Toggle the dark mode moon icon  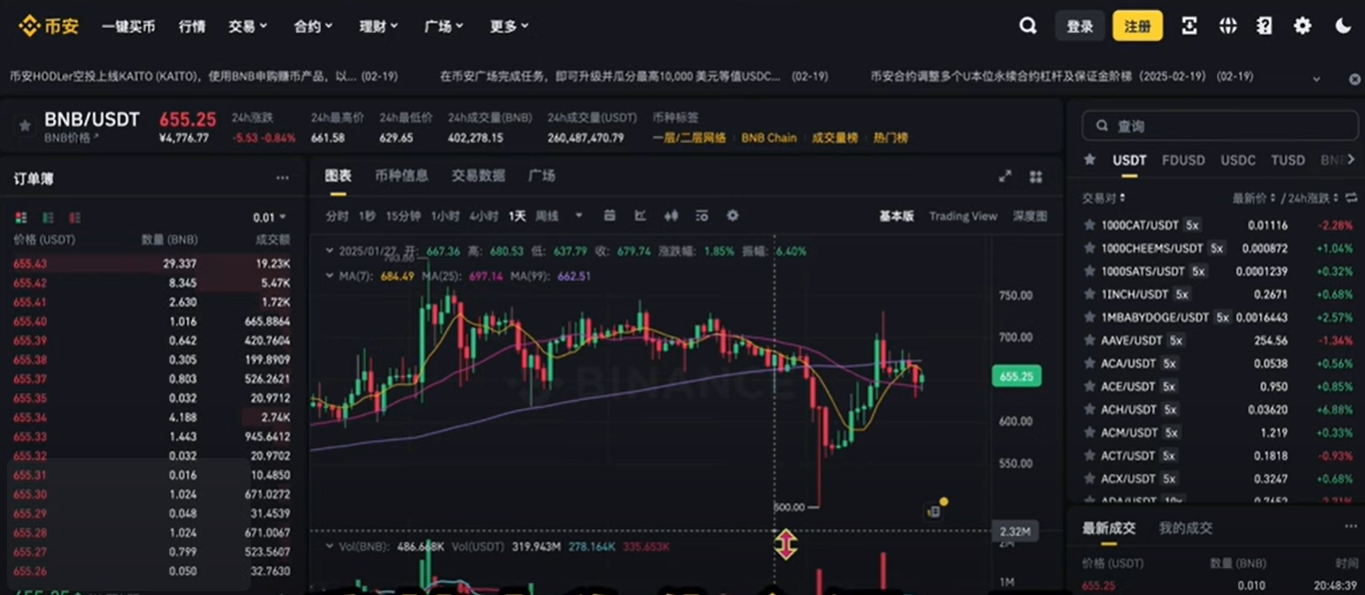coord(1343,26)
